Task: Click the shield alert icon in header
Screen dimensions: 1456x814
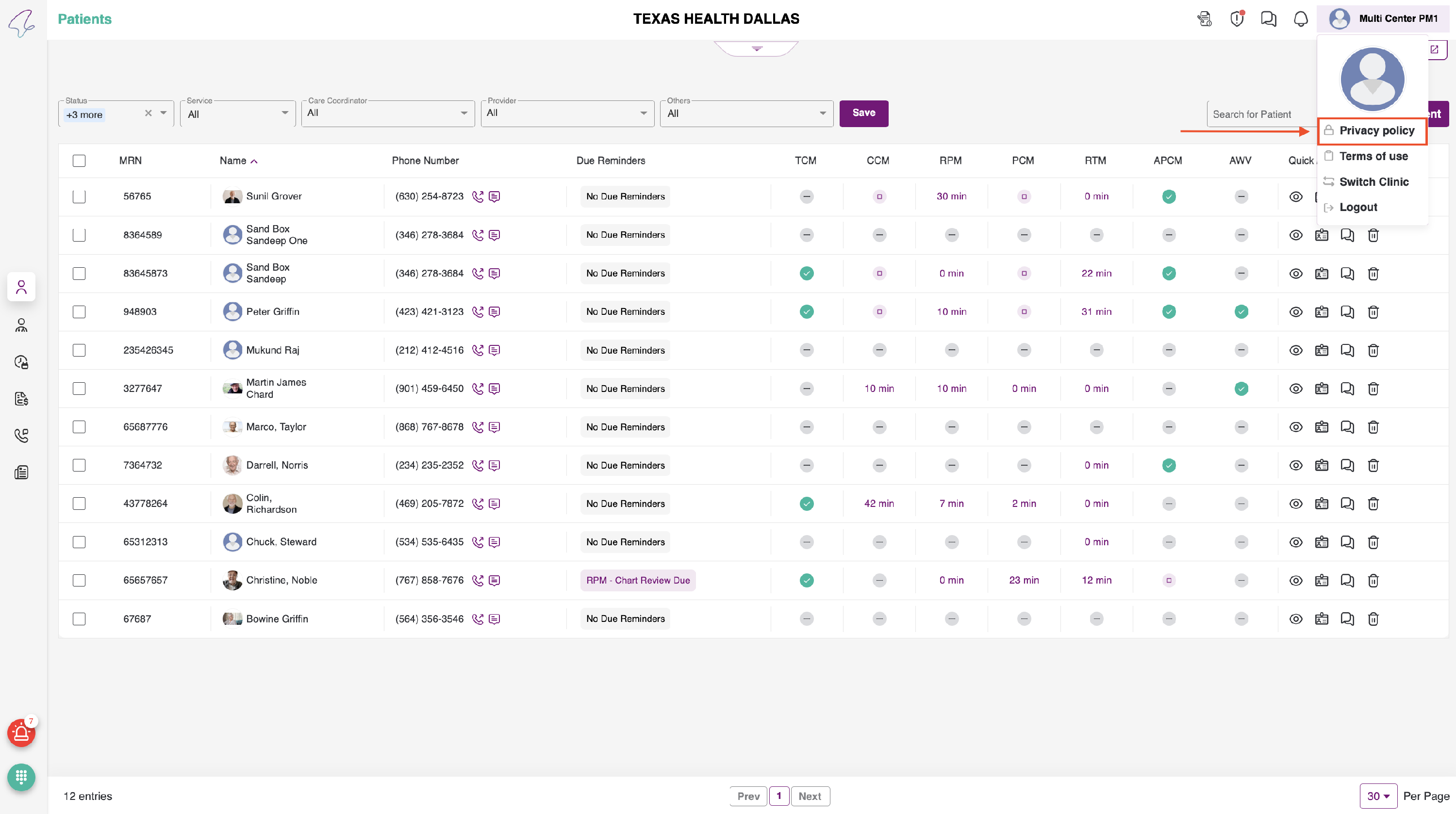Action: pyautogui.click(x=1237, y=19)
